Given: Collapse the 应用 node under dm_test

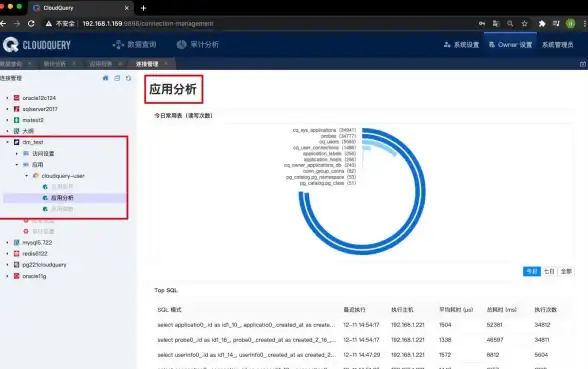Looking at the screenshot, I should [16, 165].
